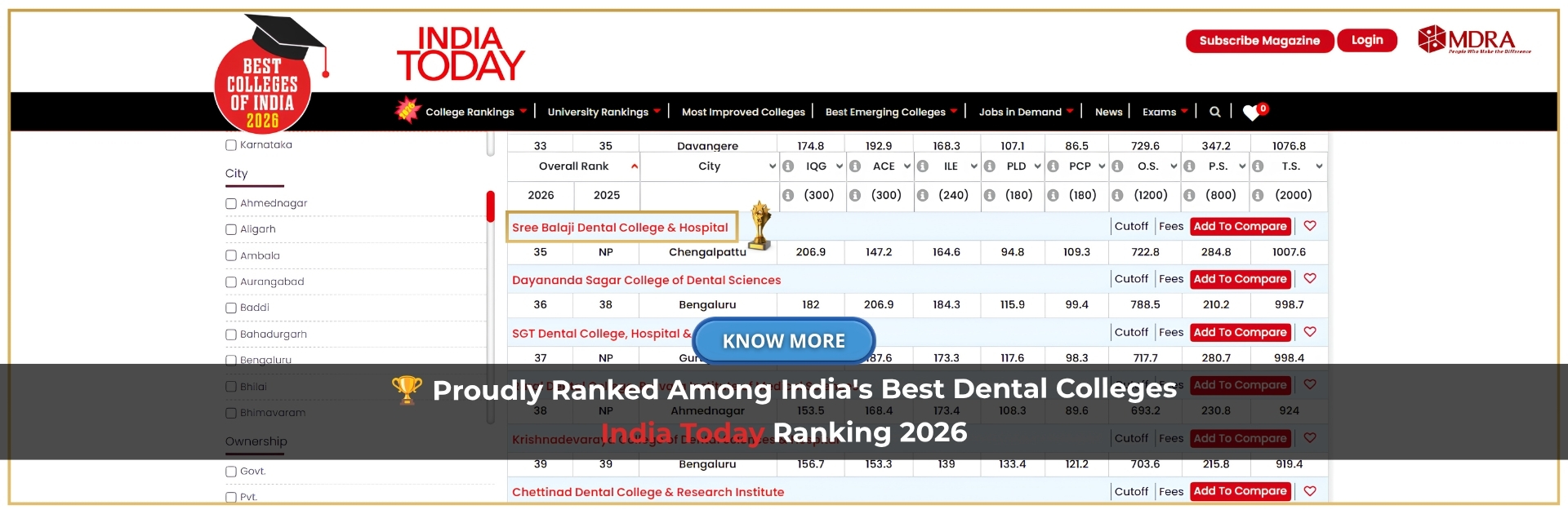Open Dayananda Sagar College of Dental Sciences link
1568x514 pixels.
646,280
